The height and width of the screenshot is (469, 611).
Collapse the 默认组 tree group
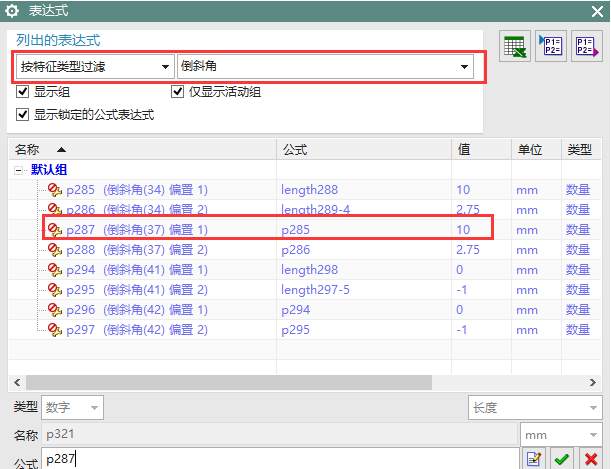tap(19, 170)
